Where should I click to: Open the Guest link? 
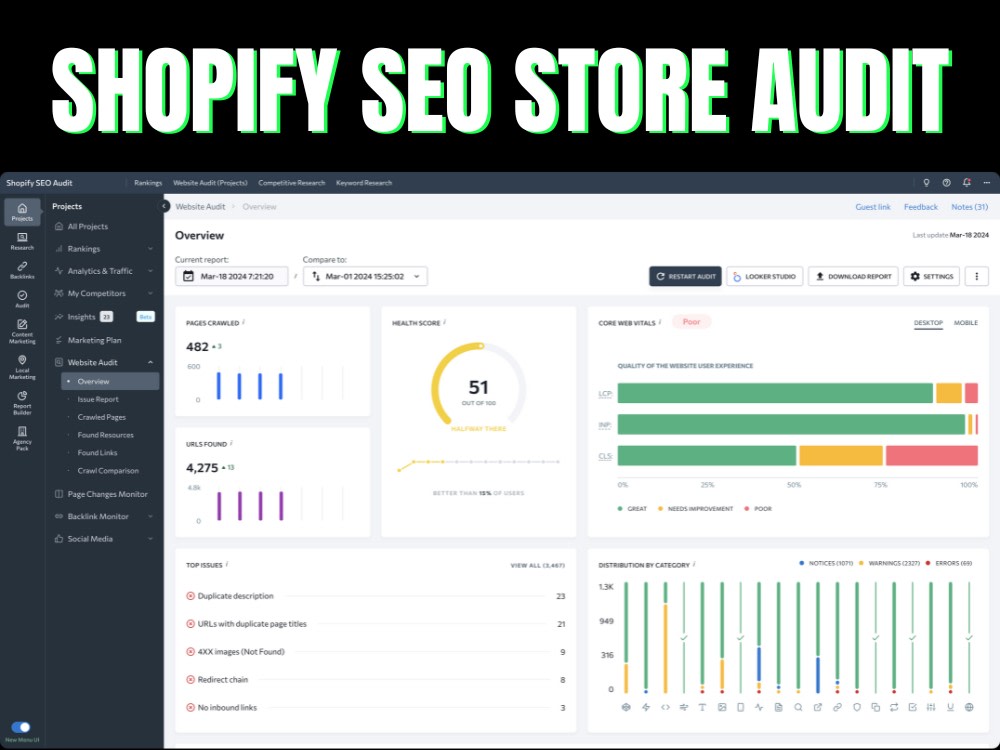872,207
